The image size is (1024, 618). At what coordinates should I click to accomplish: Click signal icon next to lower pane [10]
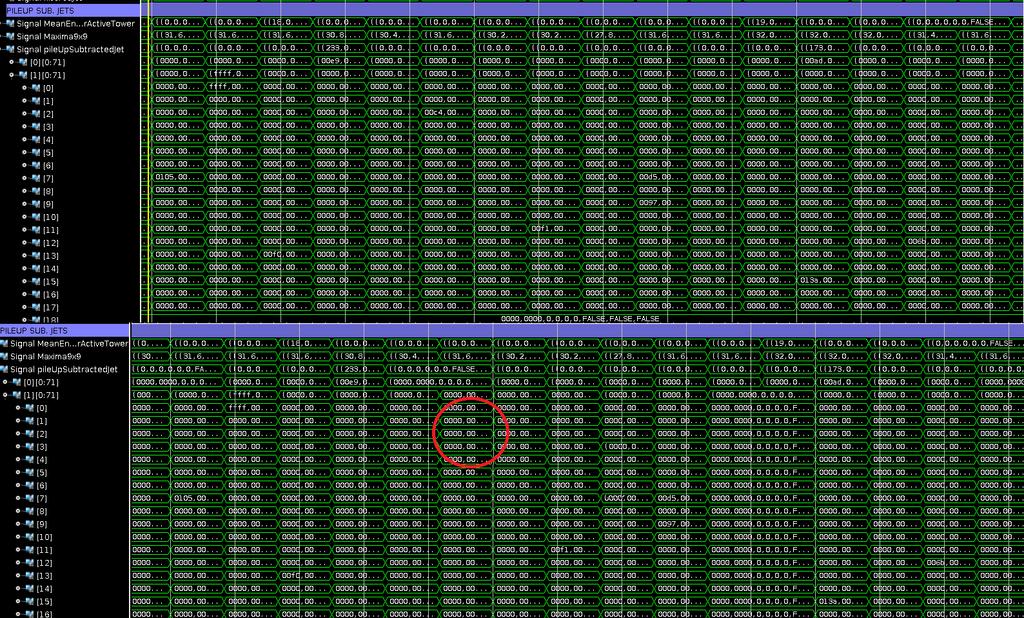click(x=29, y=537)
